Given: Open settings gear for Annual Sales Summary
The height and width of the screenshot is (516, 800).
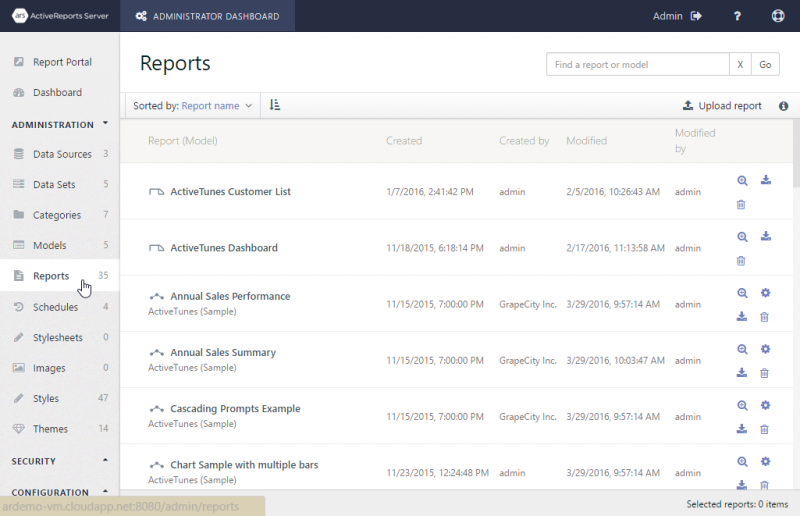Looking at the screenshot, I should (765, 349).
